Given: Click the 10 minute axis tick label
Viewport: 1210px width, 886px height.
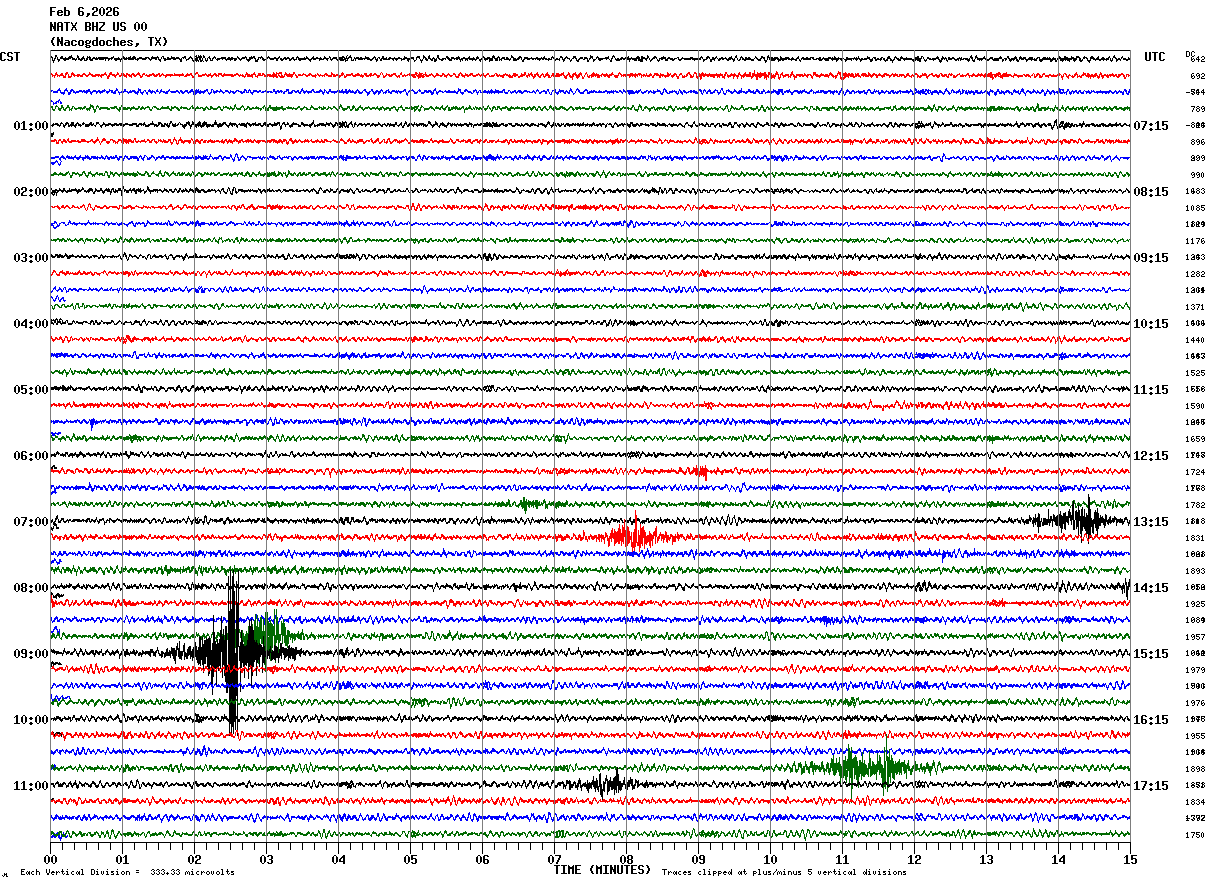Looking at the screenshot, I should tap(770, 859).
